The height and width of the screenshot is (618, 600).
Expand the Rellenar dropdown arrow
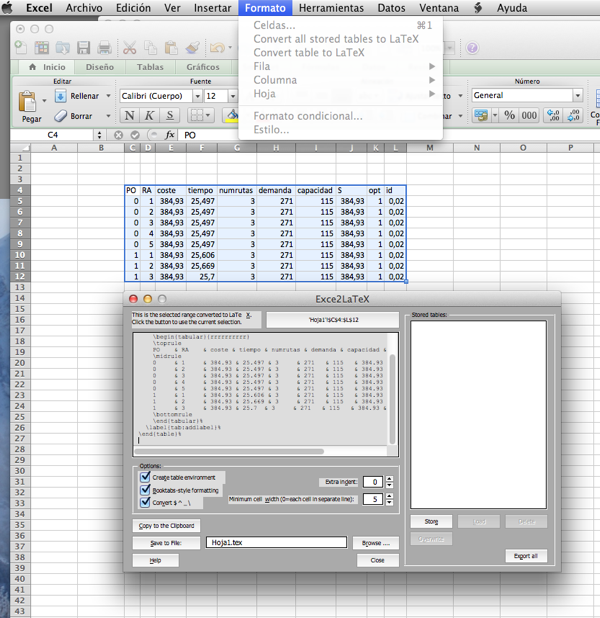click(x=108, y=96)
